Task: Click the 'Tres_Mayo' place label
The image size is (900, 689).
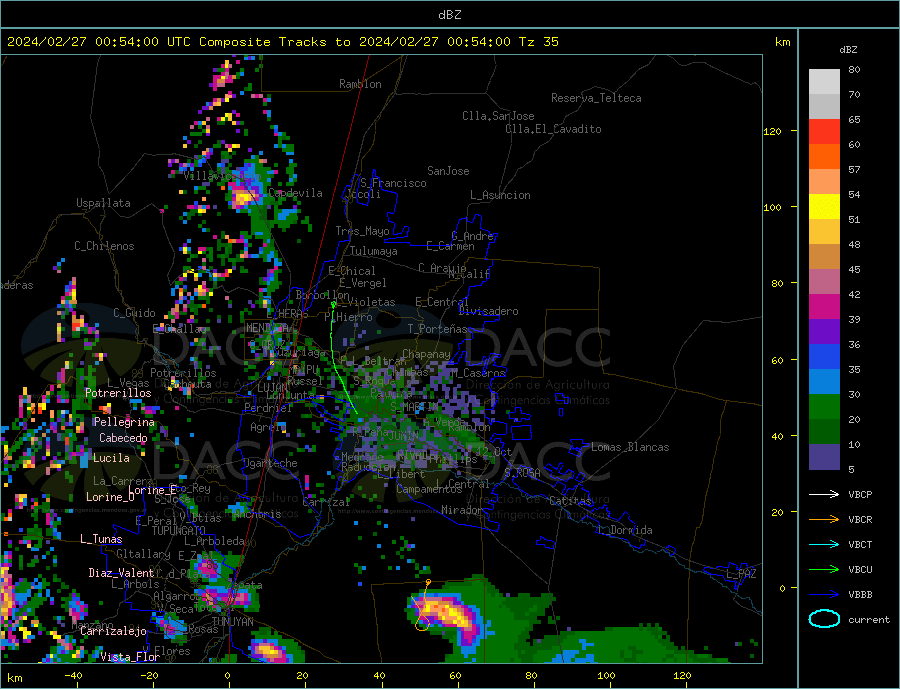Action: click(362, 231)
